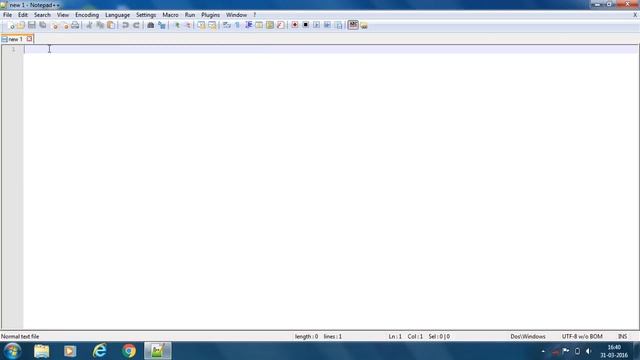Open media player from the taskbar

70,351
